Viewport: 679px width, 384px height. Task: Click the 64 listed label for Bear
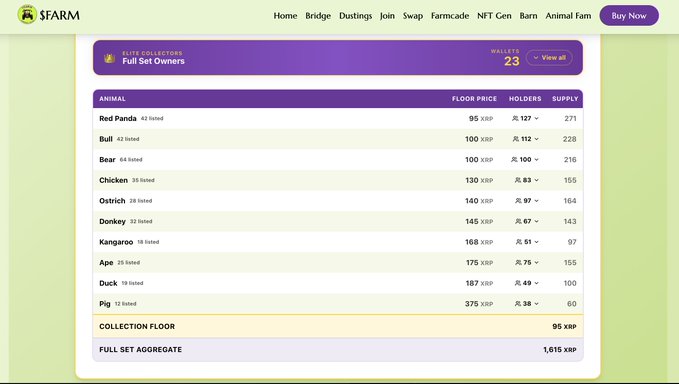point(131,159)
